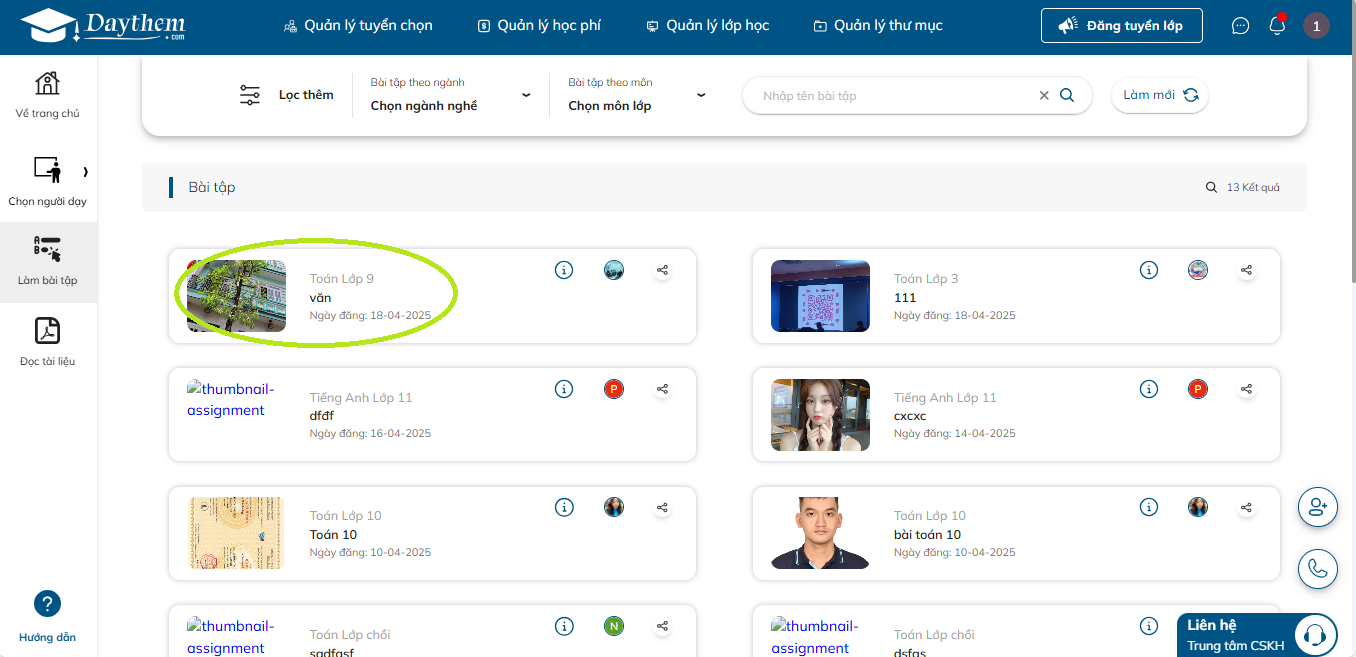Screen dimensions: 1356x657
Task: Click the Tiếng Anh Lớp 11 label above dfđf
Action: [x=361, y=397]
